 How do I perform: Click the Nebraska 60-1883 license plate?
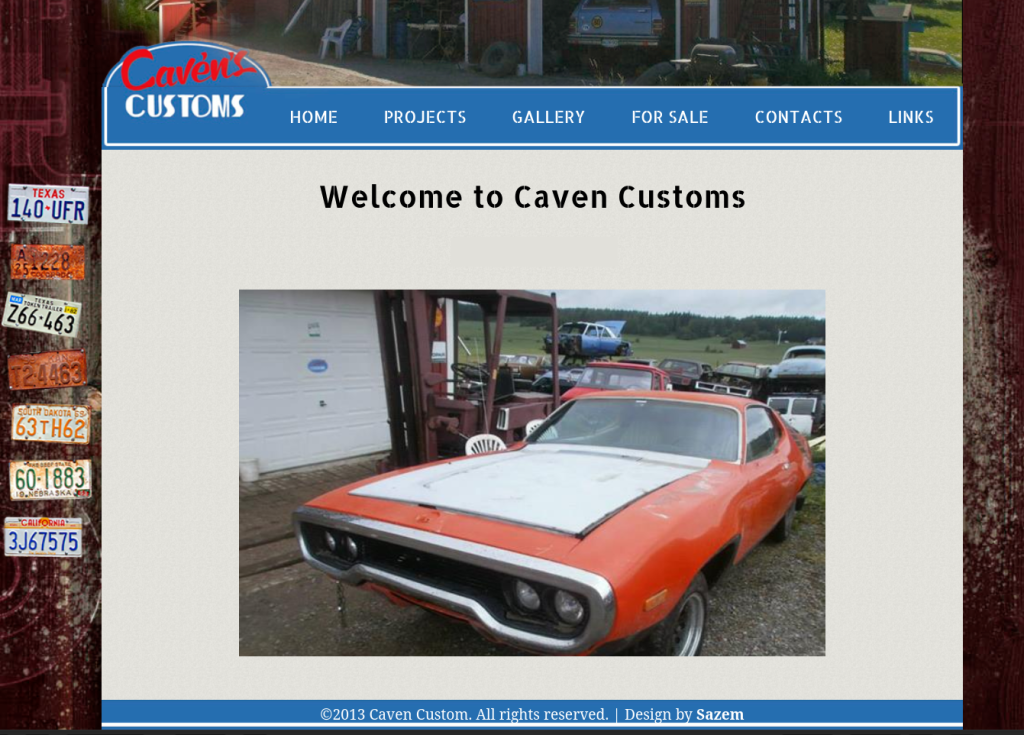tap(50, 480)
